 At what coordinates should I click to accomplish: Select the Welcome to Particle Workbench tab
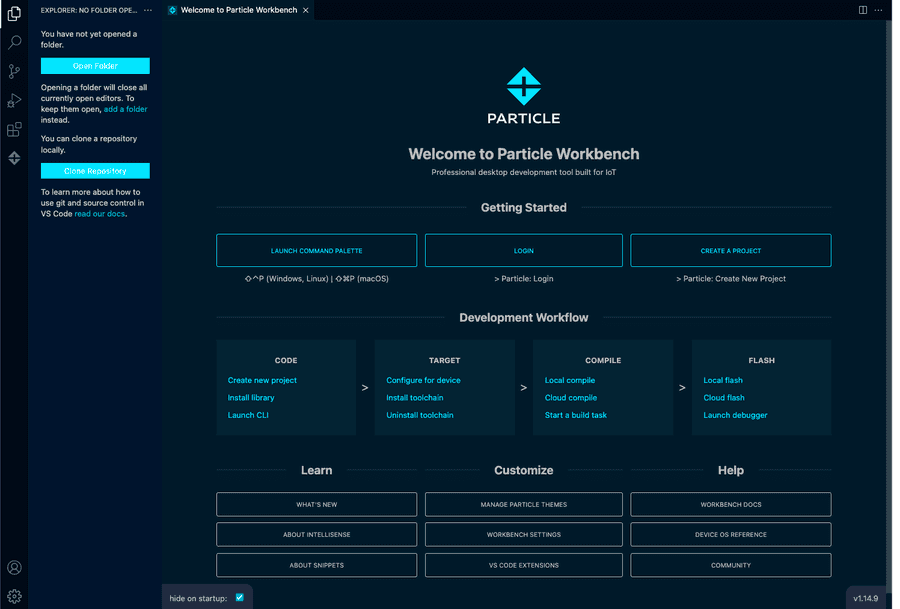[238, 10]
